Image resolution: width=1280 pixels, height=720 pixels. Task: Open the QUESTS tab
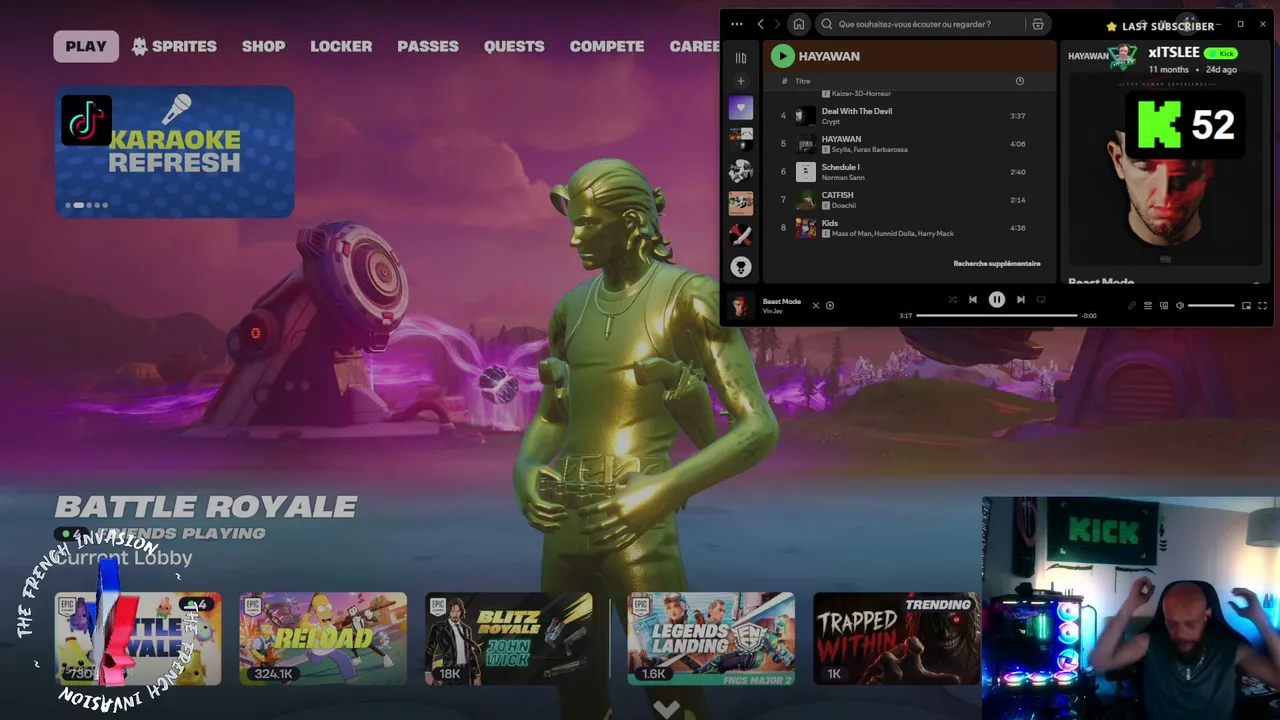514,46
